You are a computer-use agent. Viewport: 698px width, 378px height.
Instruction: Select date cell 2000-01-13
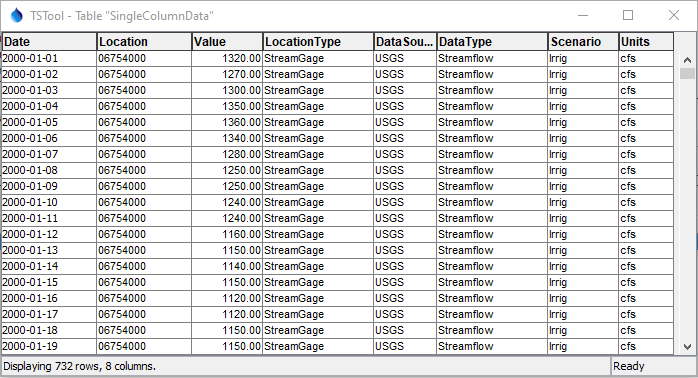click(x=49, y=251)
